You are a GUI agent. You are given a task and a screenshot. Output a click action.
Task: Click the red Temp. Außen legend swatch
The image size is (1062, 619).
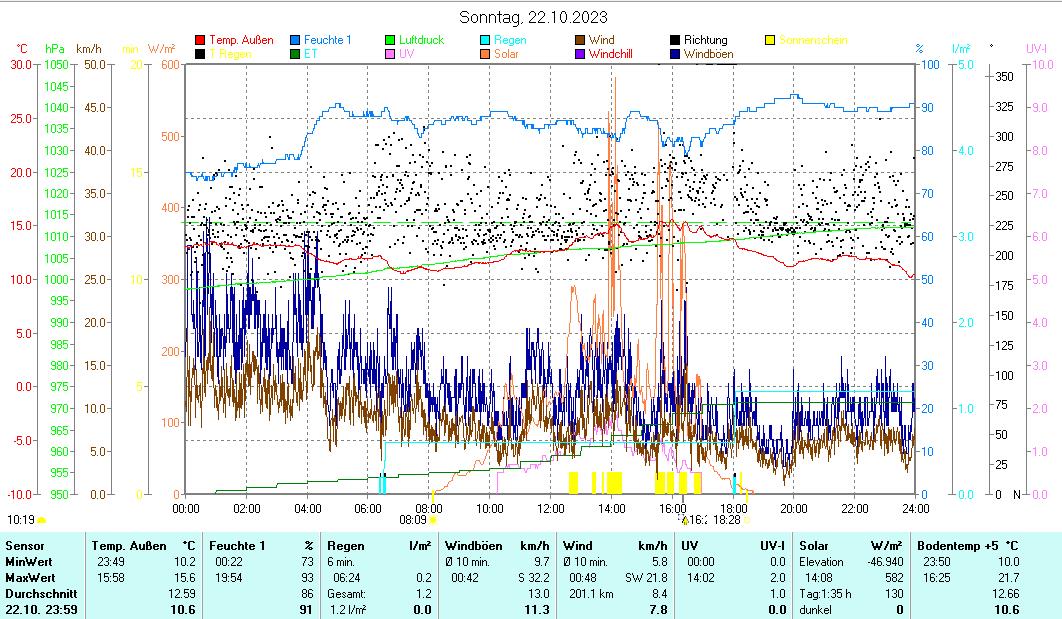201,41
